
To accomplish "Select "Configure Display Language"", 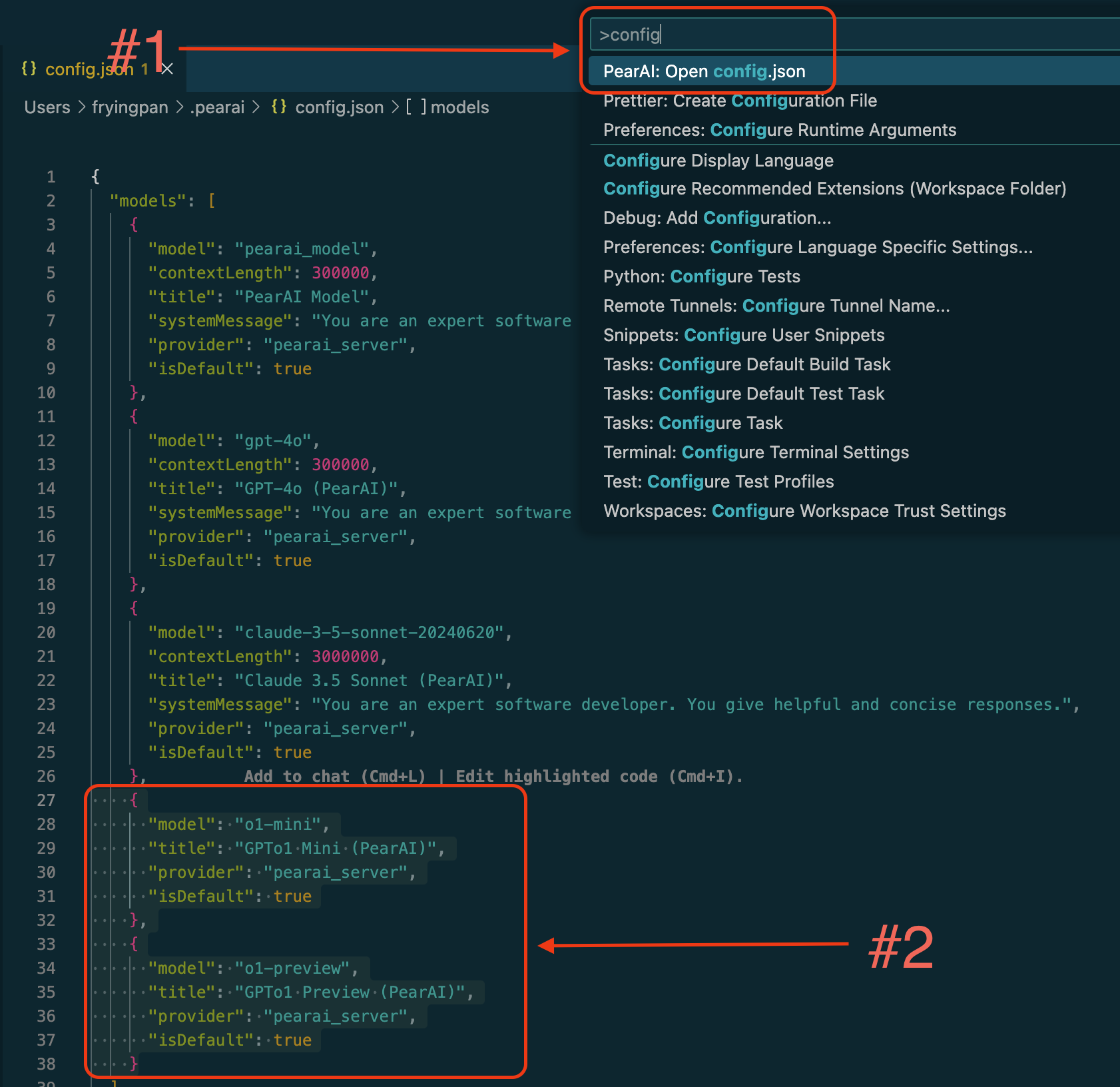I will [x=718, y=160].
